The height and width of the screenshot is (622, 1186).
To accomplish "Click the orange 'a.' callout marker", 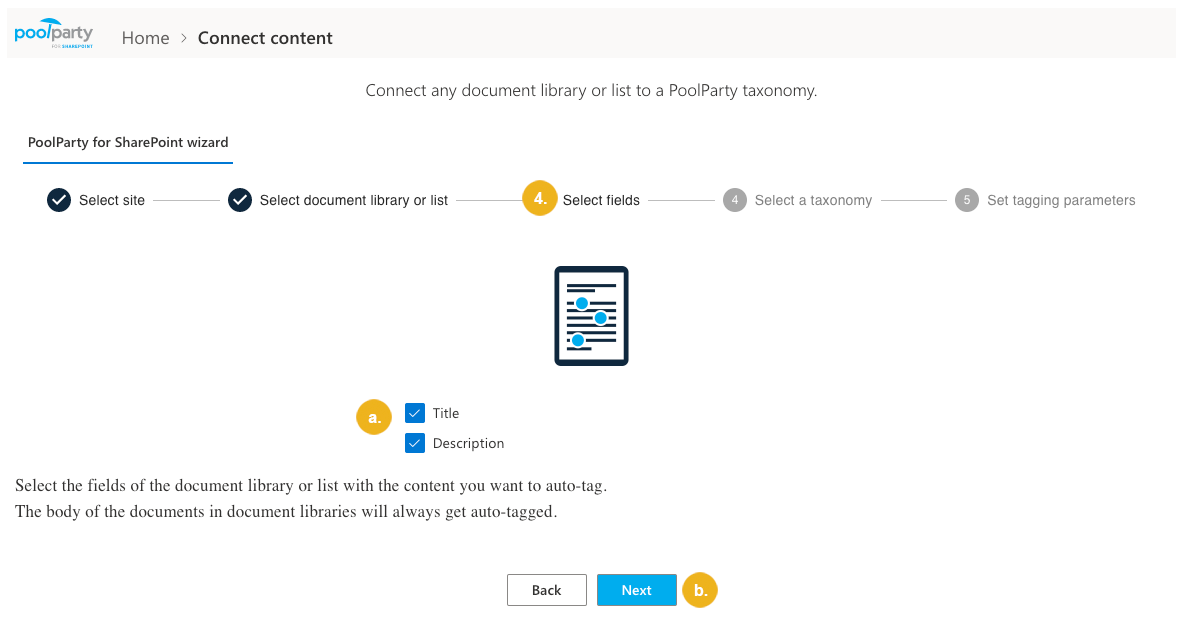I will click(374, 417).
